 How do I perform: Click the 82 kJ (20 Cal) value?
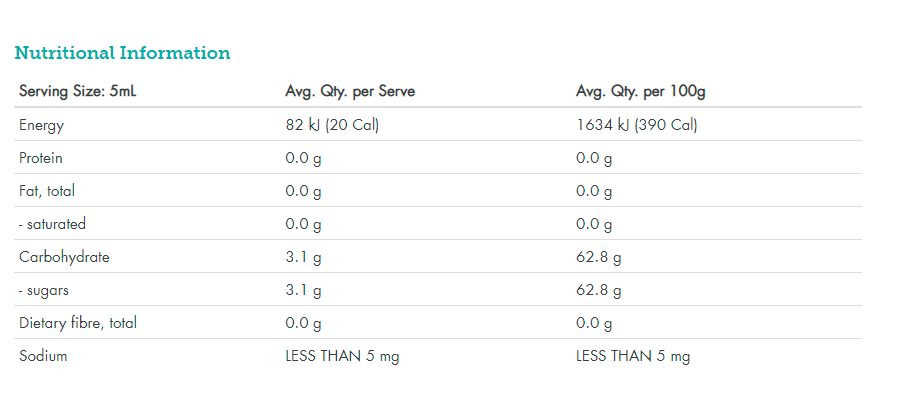point(332,125)
